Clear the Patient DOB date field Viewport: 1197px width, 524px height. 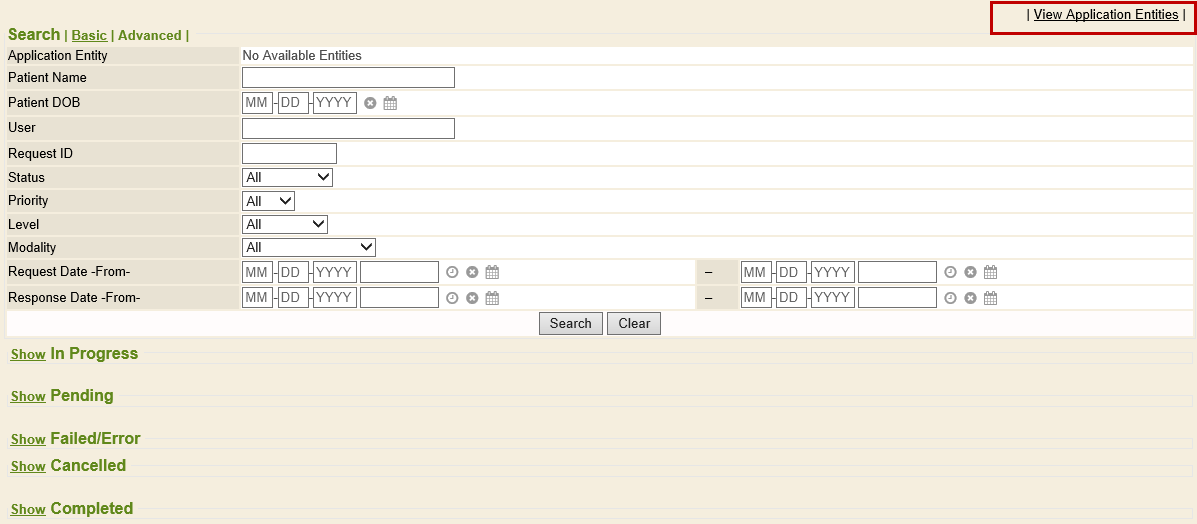(x=370, y=103)
